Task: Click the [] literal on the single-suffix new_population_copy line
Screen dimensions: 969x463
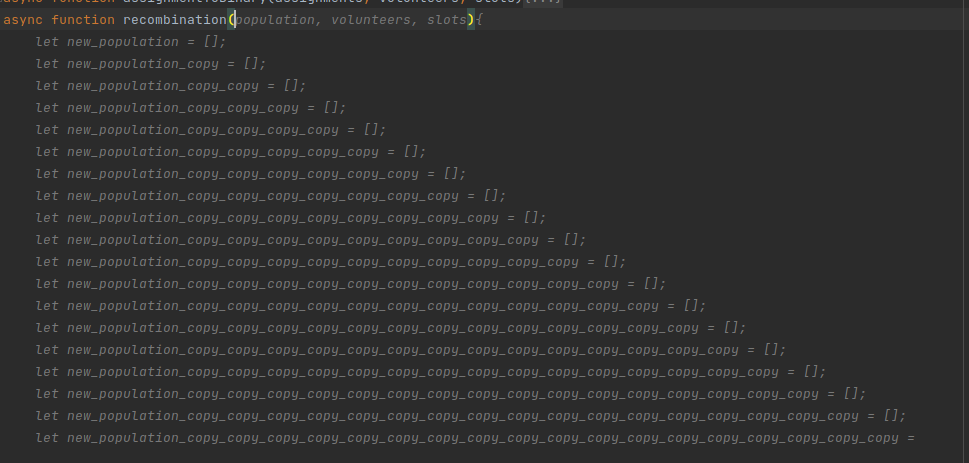Action: (251, 64)
